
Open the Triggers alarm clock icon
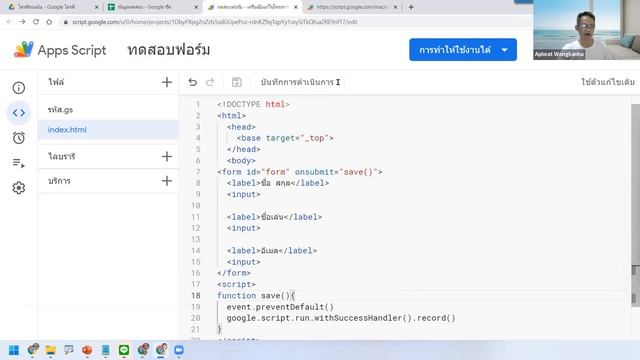point(19,138)
